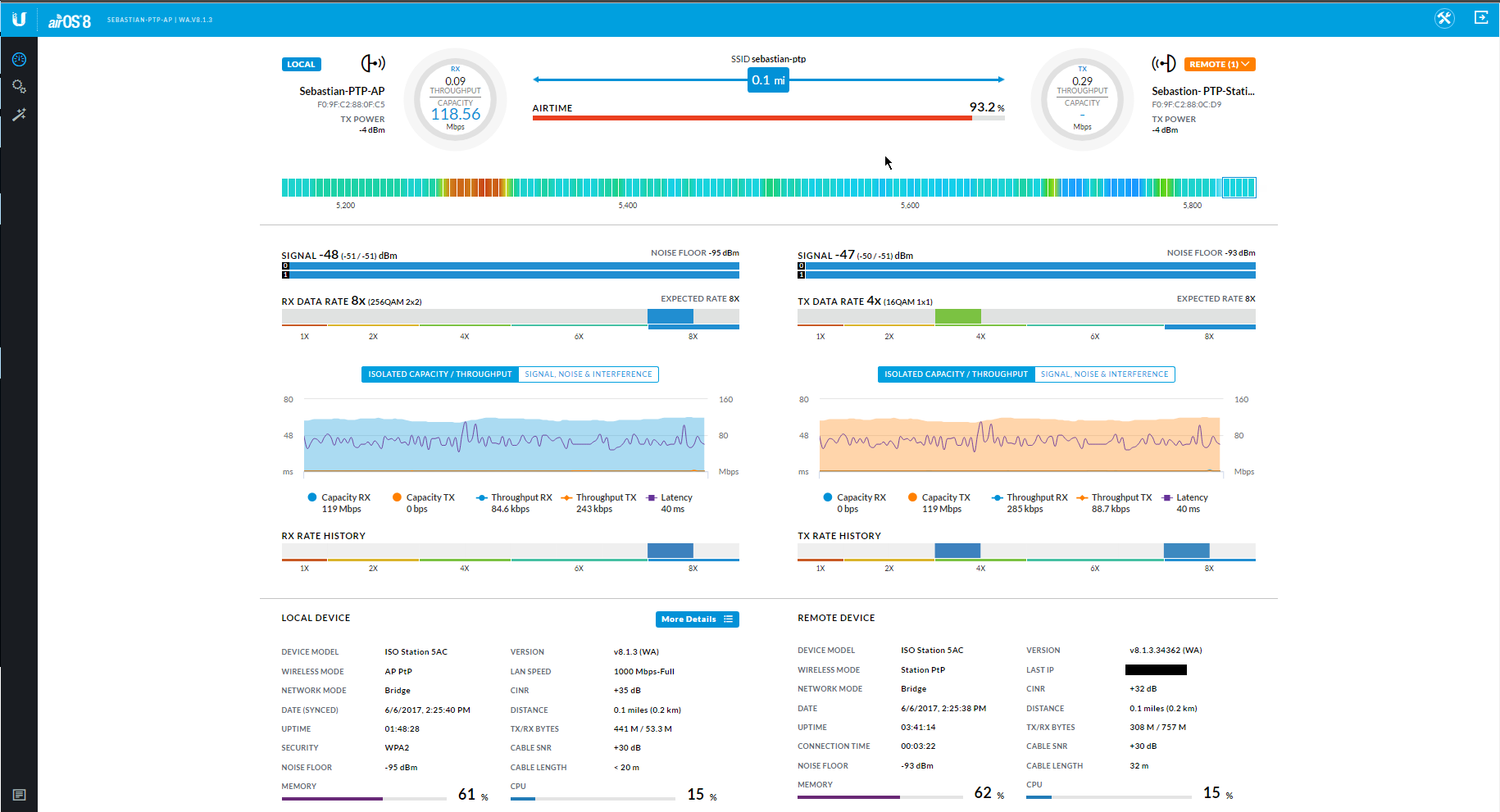Click the Ubiquiti logo in top-left corner
Image resolution: width=1500 pixels, height=812 pixels.
pyautogui.click(x=19, y=19)
